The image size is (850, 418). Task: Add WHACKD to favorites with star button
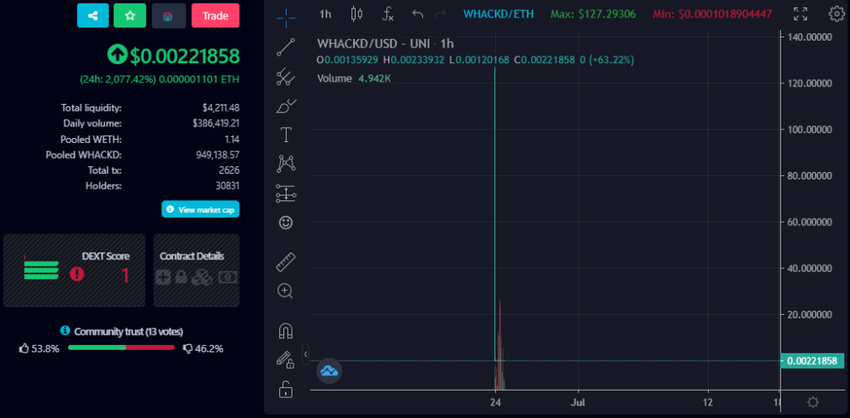click(x=130, y=15)
